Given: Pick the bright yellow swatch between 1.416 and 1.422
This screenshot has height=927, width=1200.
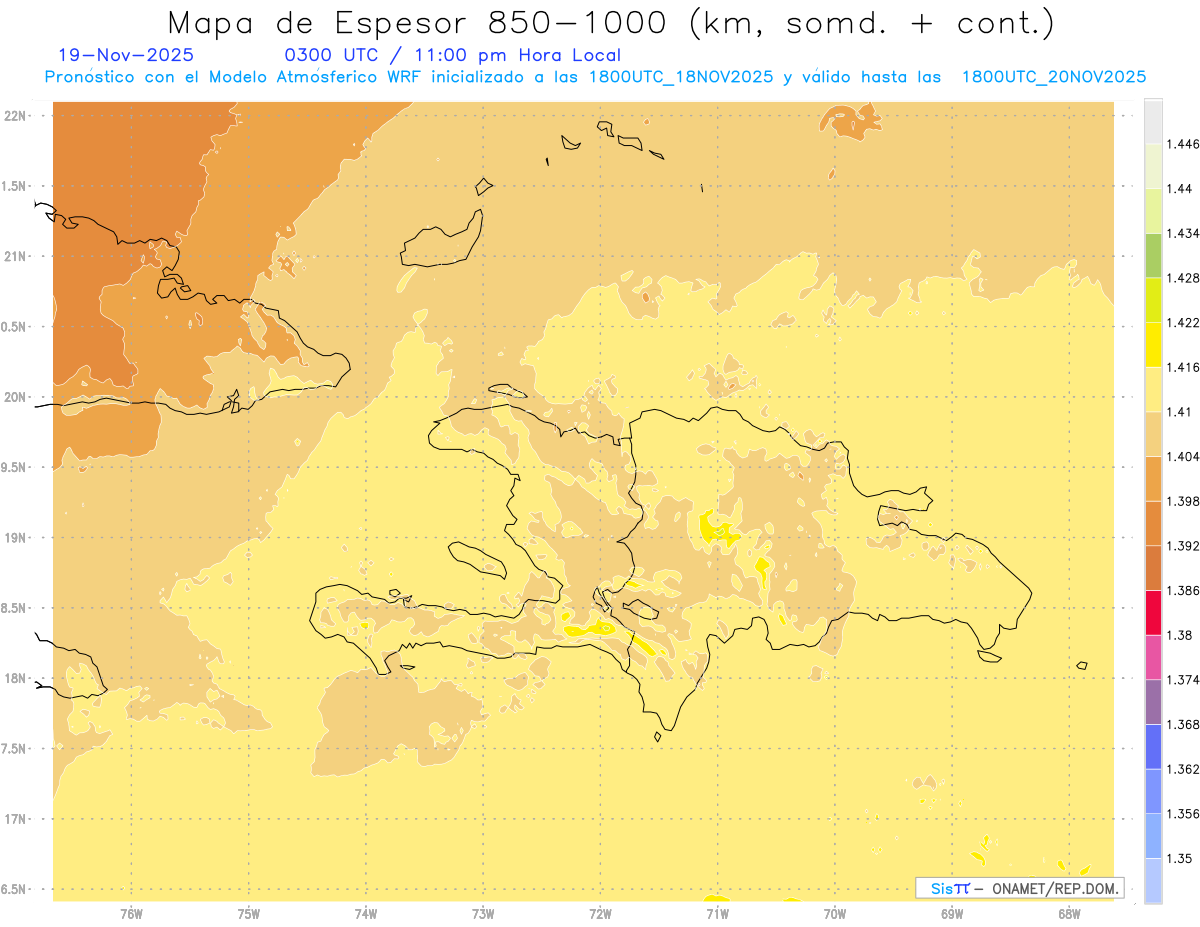Looking at the screenshot, I should tap(1153, 344).
